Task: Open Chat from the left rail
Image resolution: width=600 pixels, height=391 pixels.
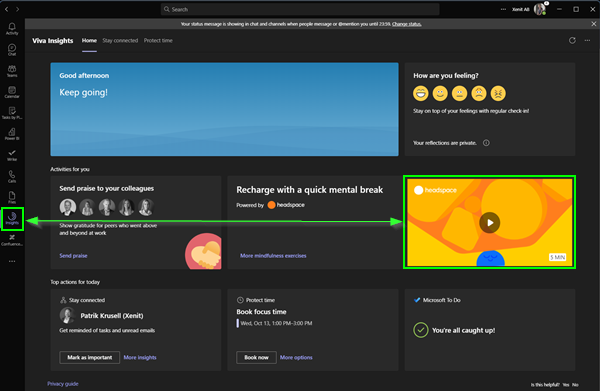Action: pyautogui.click(x=12, y=50)
